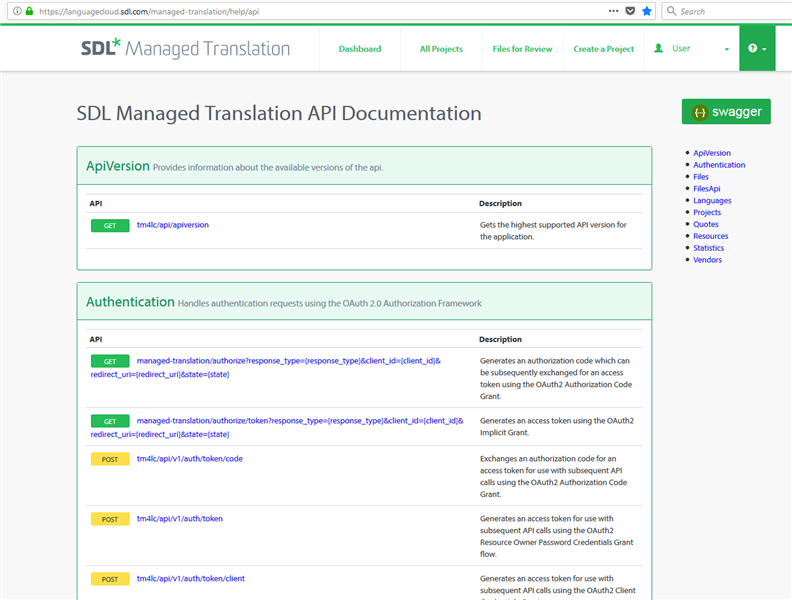Image resolution: width=792 pixels, height=600 pixels.
Task: Click 'Generates an authorization code' description text
Action: [556, 378]
